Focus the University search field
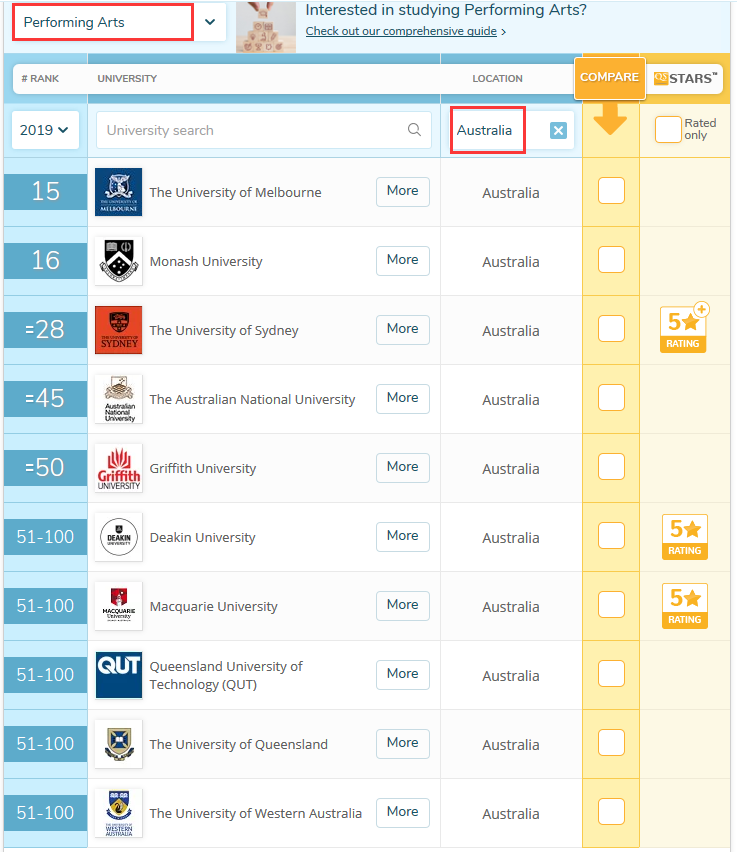 pos(264,130)
